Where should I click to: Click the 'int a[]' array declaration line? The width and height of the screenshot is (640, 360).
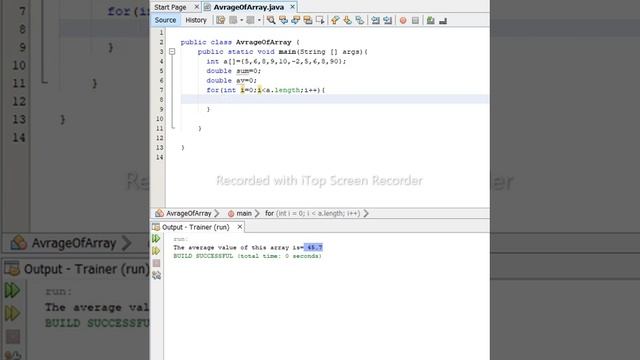276,62
